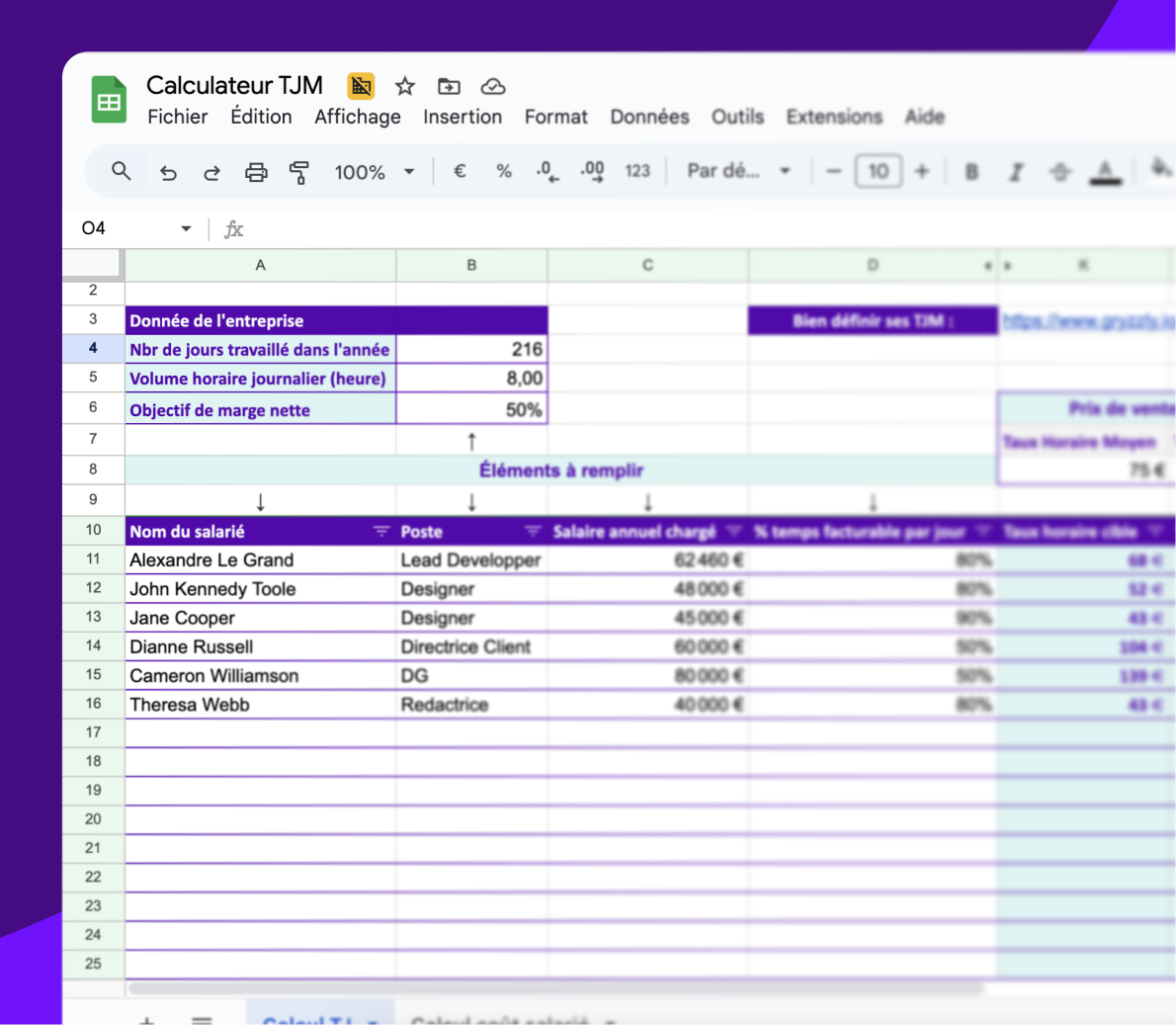Open filter on Nom du salarié column

pyautogui.click(x=381, y=532)
